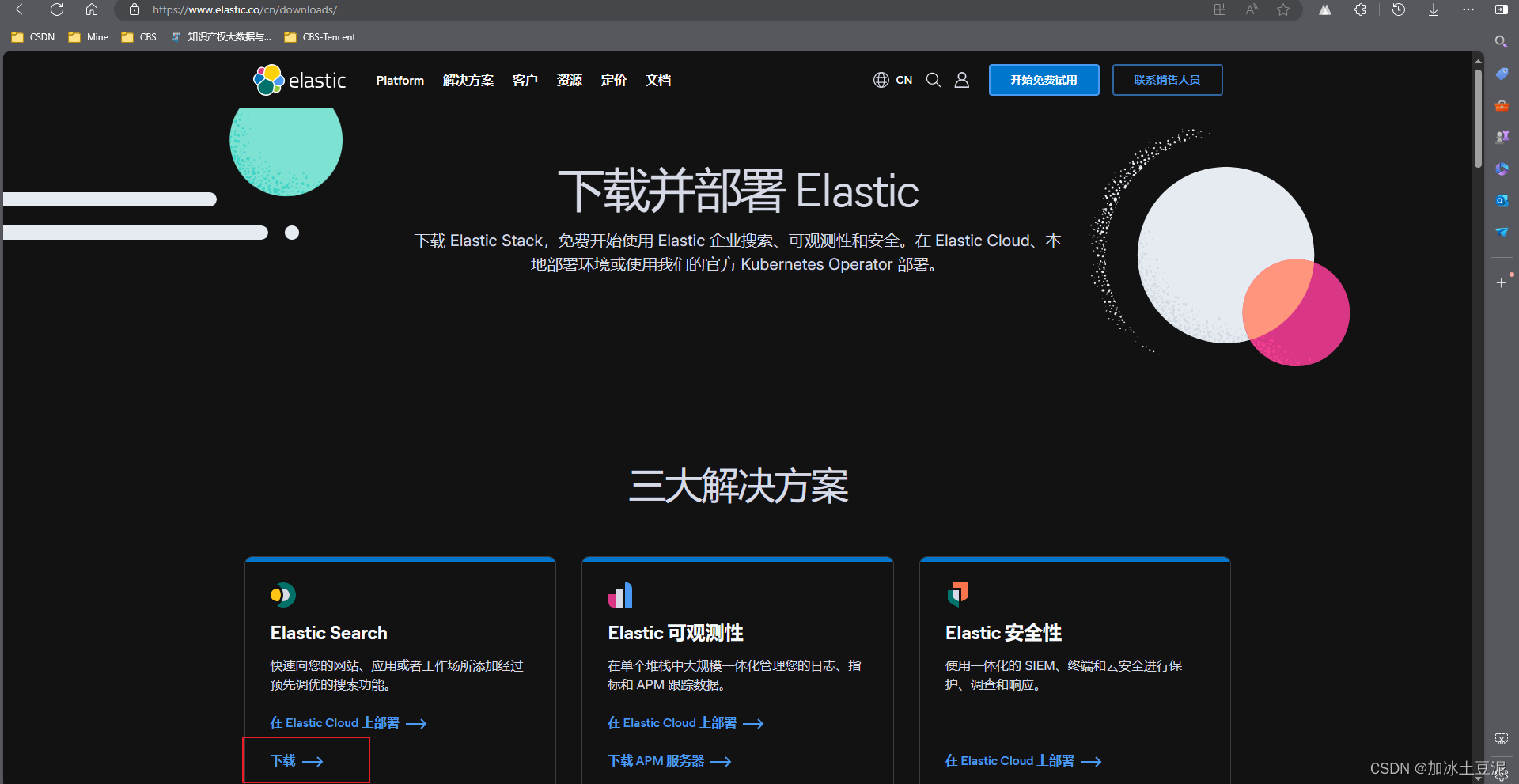Screen dimensions: 1519x784
Task: Open the sidebar games figure icon
Action: click(x=1502, y=137)
